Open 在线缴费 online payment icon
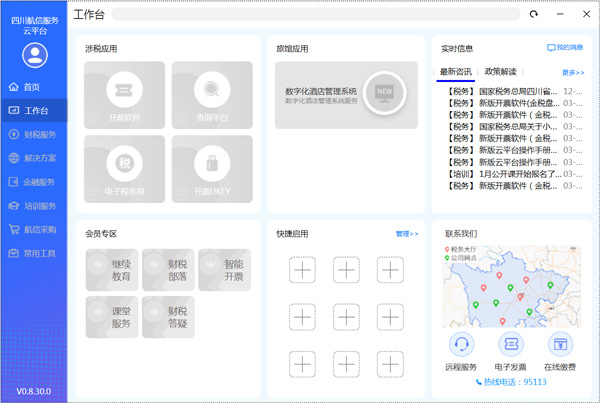This screenshot has height=403, width=600. [560, 349]
